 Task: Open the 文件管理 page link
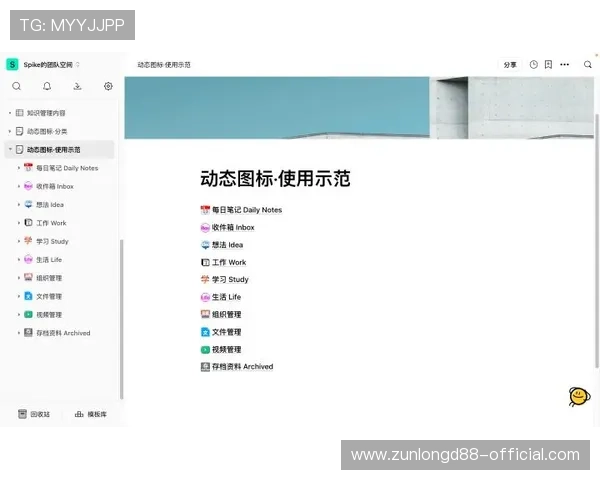tap(226, 332)
